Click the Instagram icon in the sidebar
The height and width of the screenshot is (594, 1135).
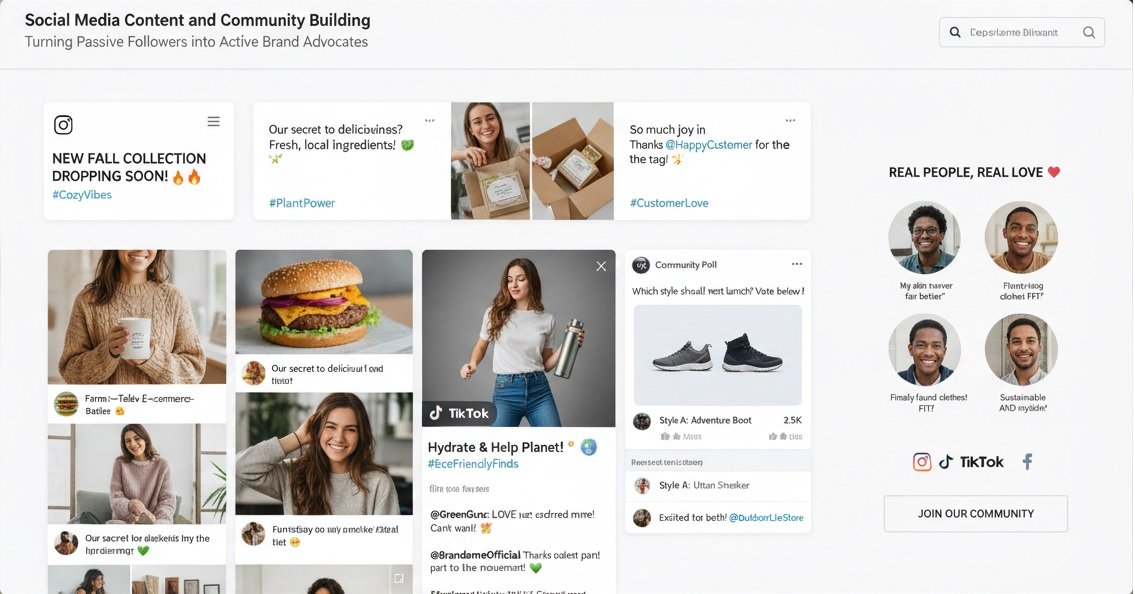921,462
